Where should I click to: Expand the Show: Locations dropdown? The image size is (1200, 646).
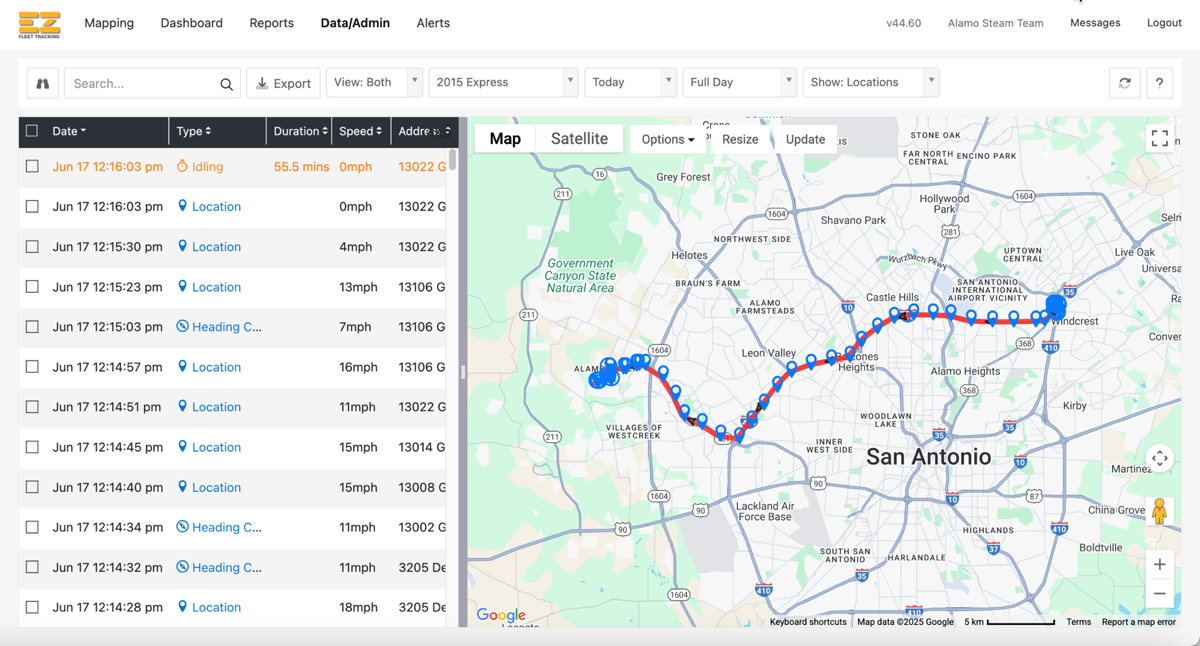871,82
